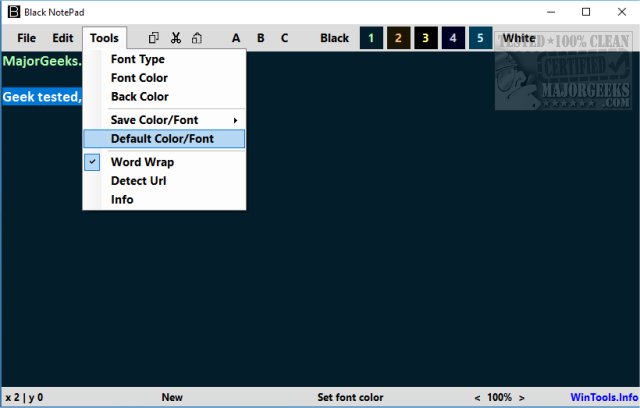Decrease zoom with the < arrow
This screenshot has height=408, width=640.
pos(477,397)
